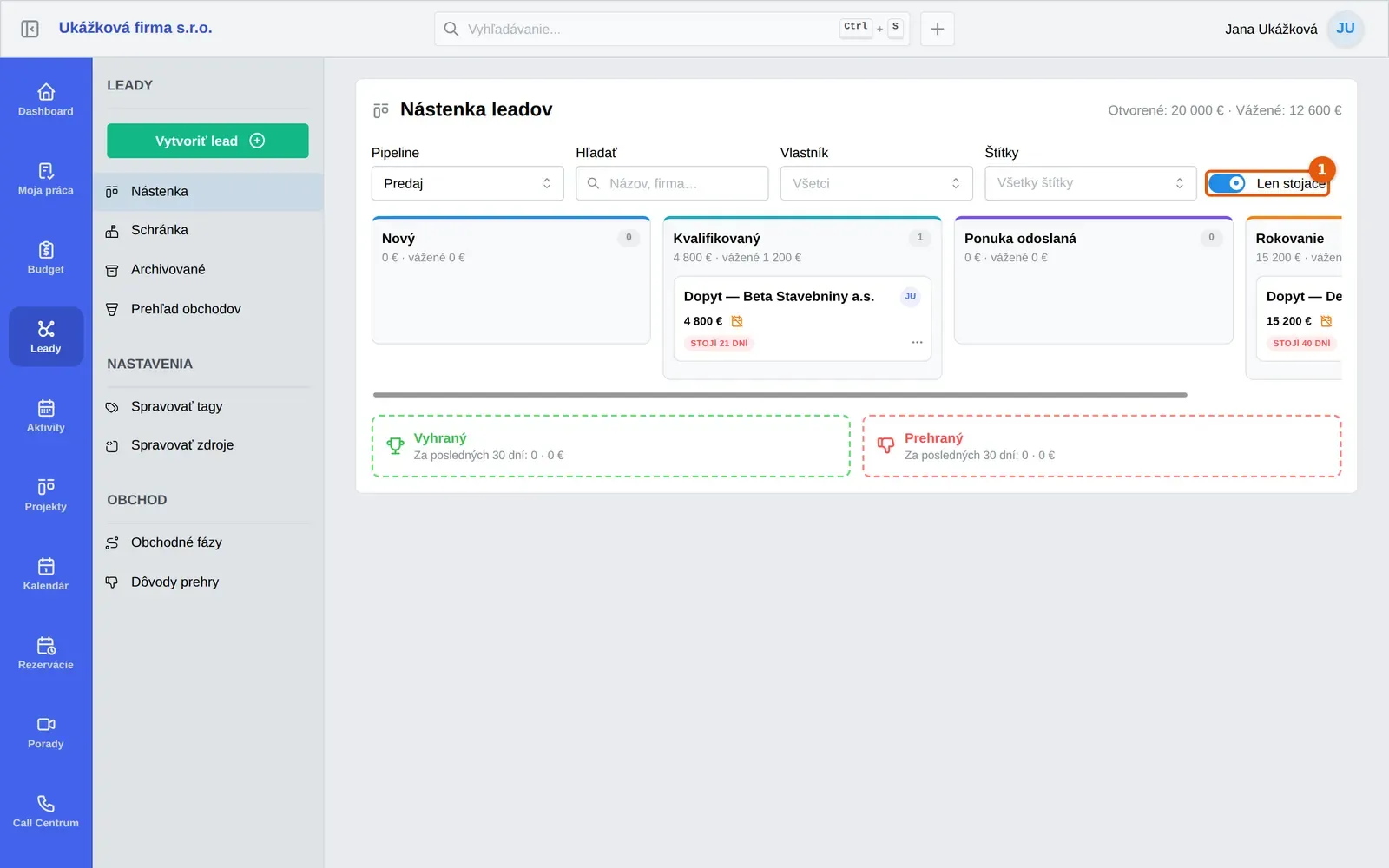The height and width of the screenshot is (868, 1389).
Task: Click the horizontal board scrollbar
Action: (780, 395)
